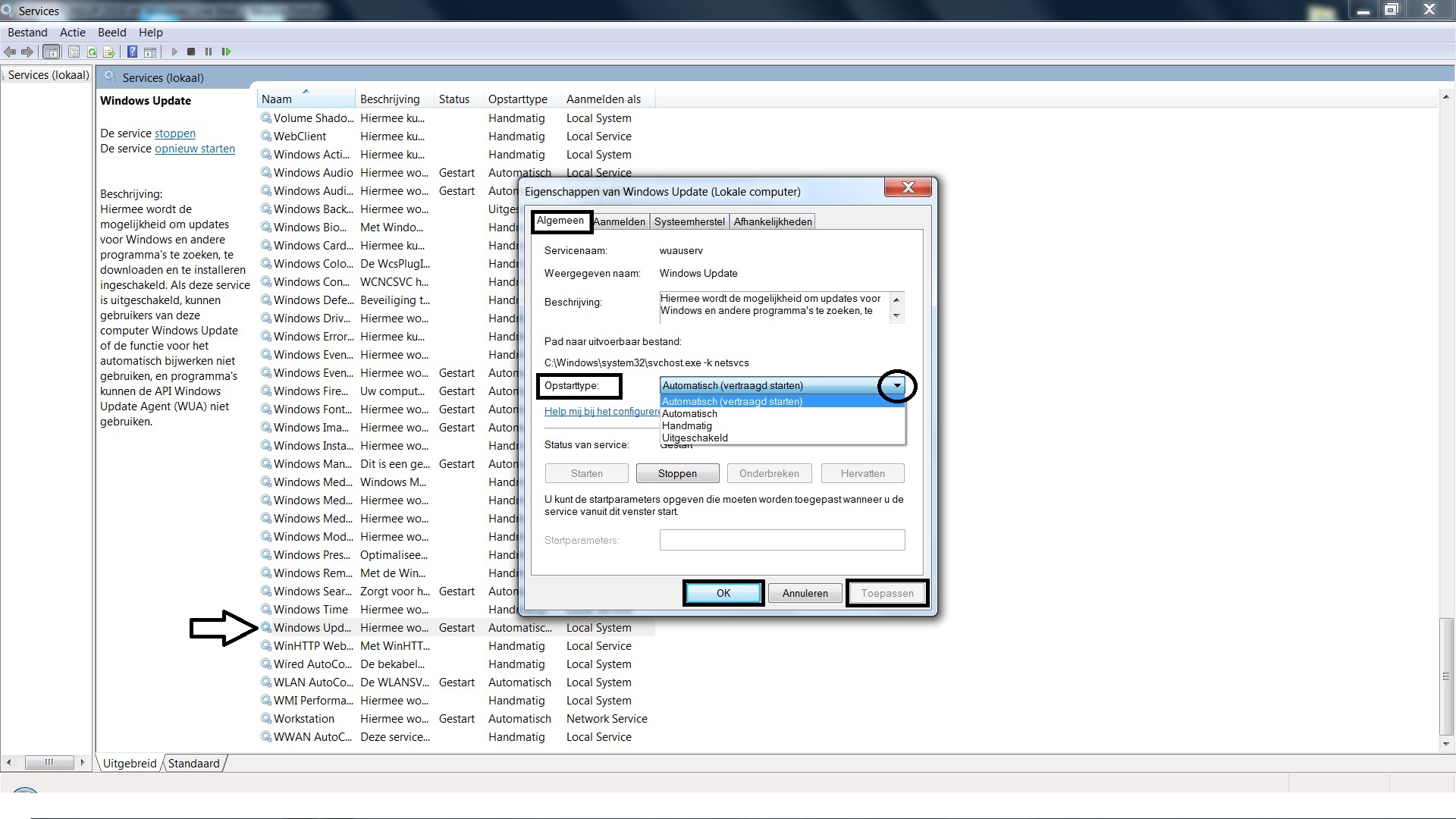This screenshot has width=1456, height=819.
Task: Sort by the Status column header
Action: point(458,99)
